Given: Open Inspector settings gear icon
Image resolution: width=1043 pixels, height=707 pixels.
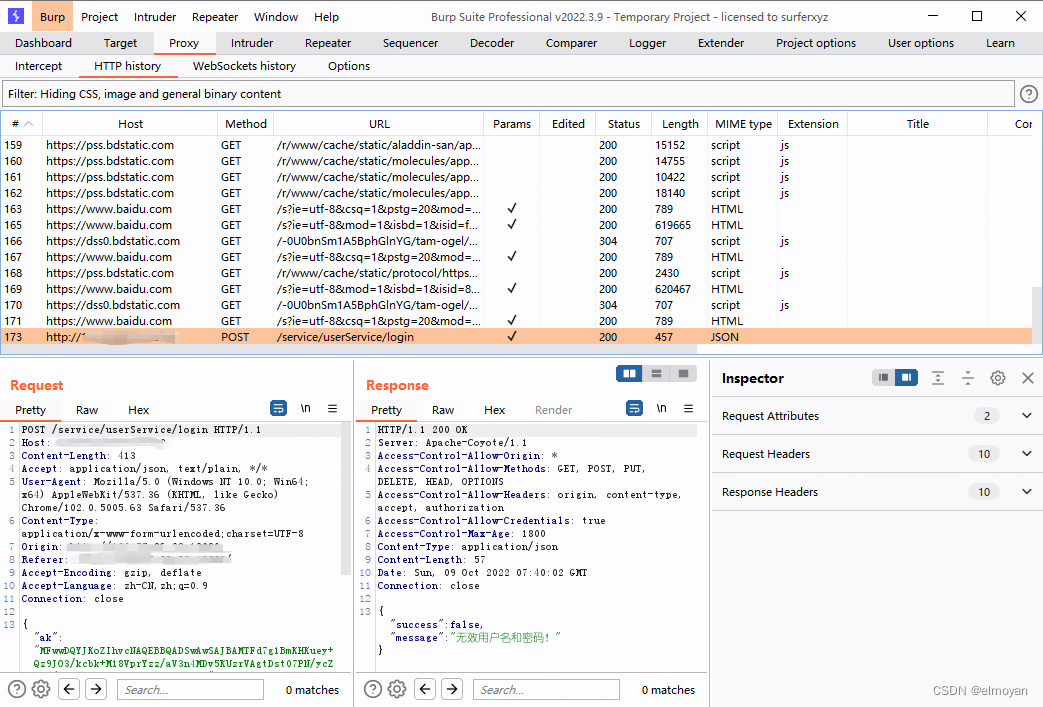Looking at the screenshot, I should 998,378.
